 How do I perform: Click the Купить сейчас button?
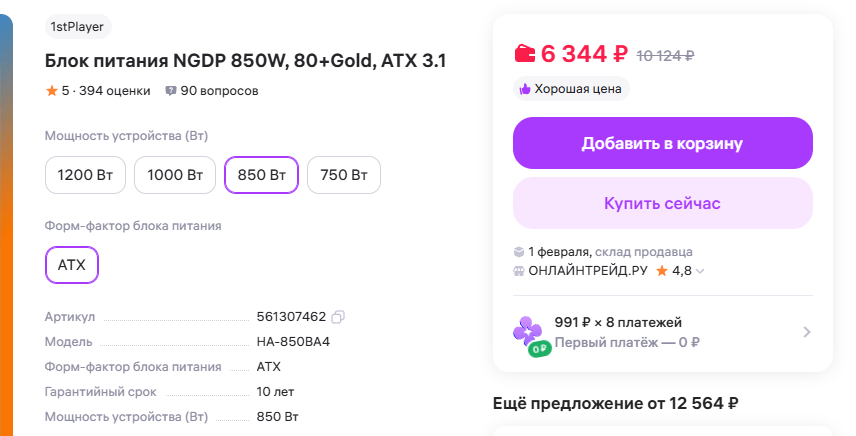click(662, 203)
